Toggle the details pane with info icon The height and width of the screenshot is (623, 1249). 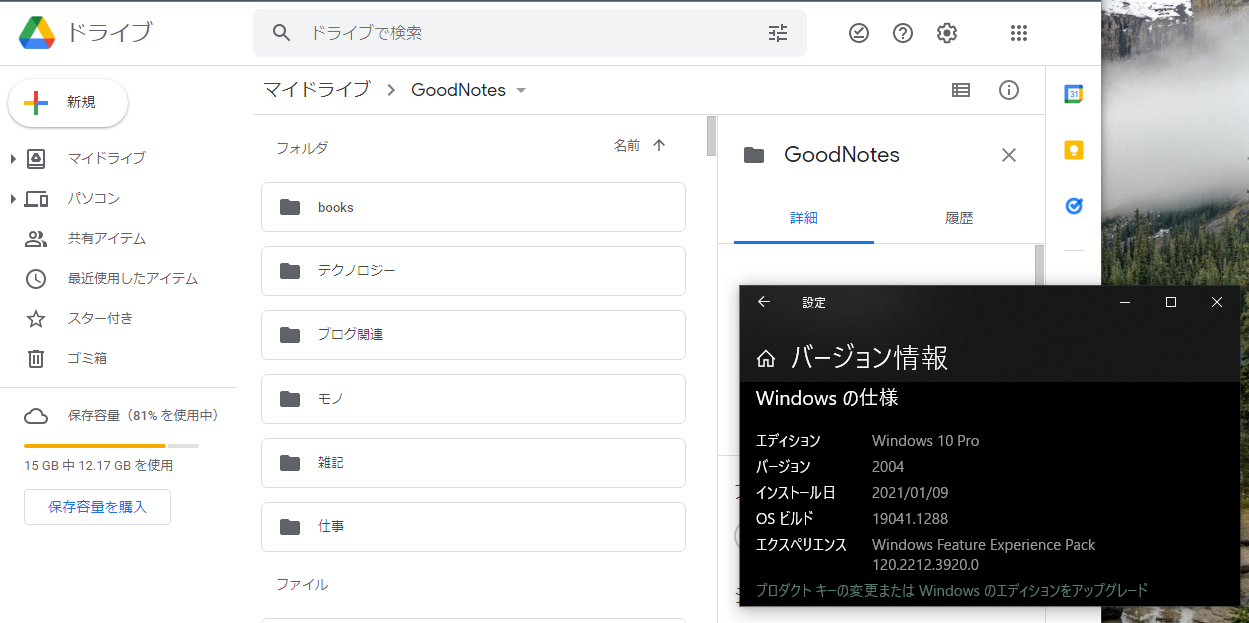1008,90
